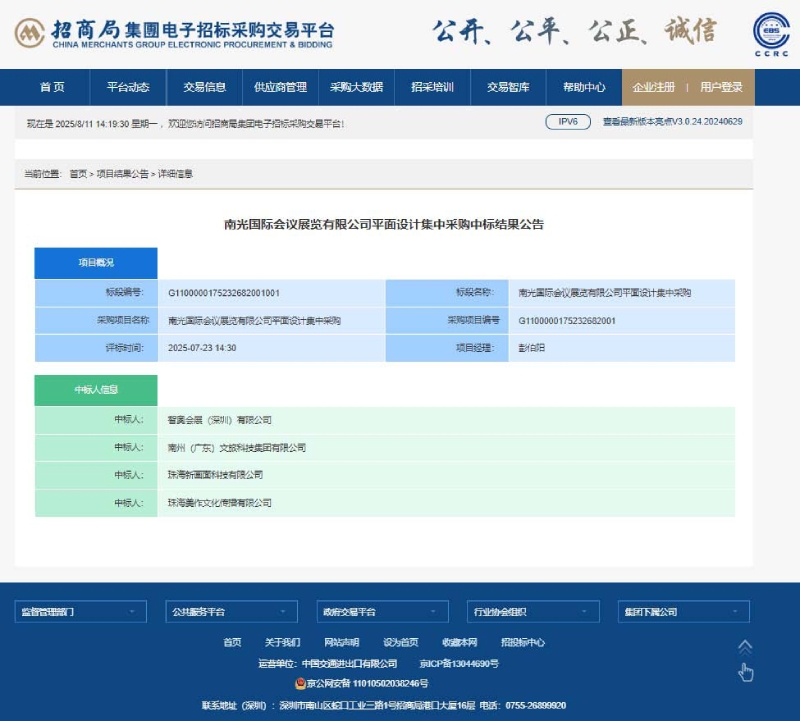Image resolution: width=800 pixels, height=721 pixels.
Task: Click the footer 设为首页 link
Action: coord(401,642)
